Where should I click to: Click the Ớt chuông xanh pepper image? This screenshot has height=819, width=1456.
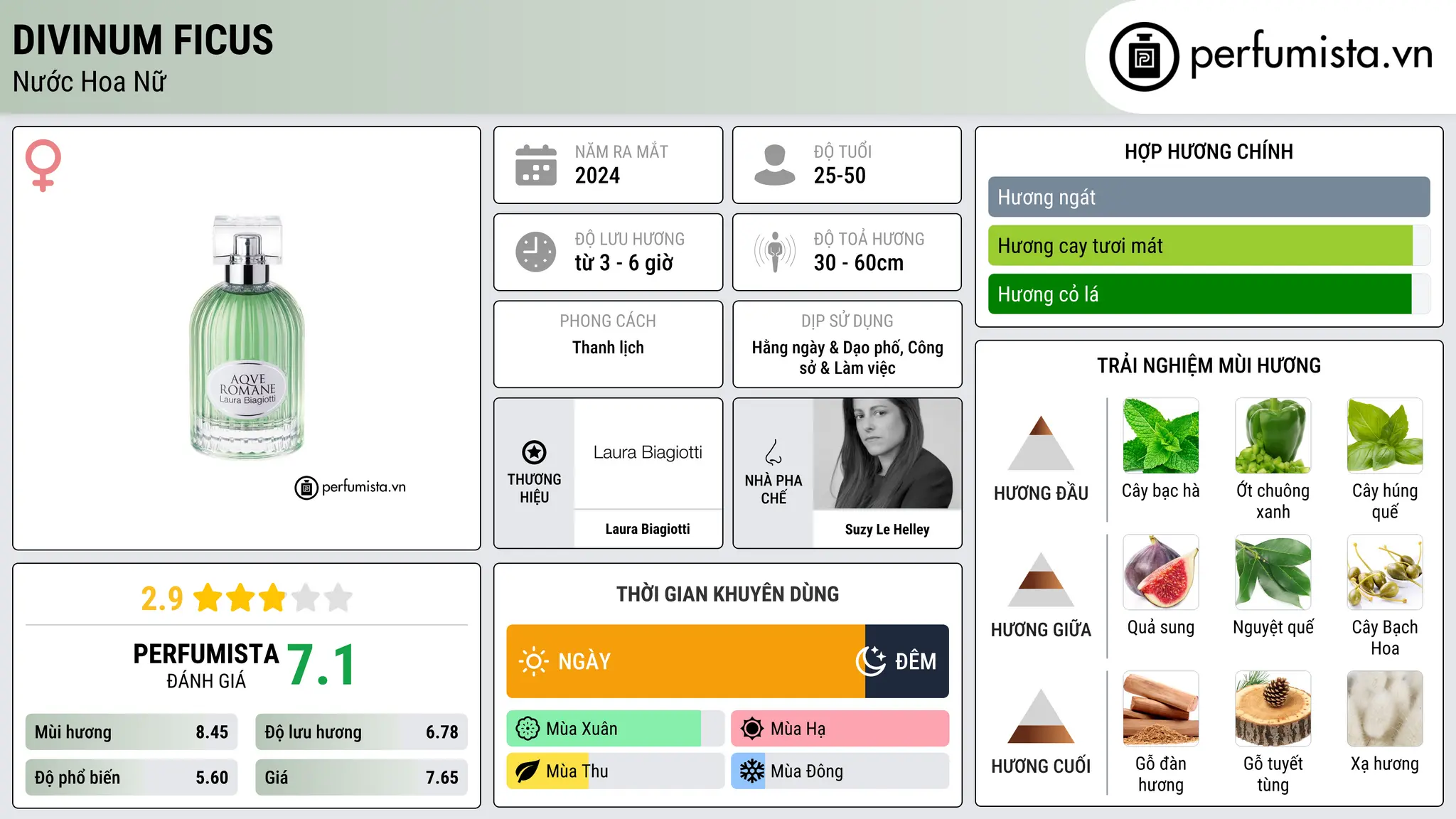(1273, 436)
